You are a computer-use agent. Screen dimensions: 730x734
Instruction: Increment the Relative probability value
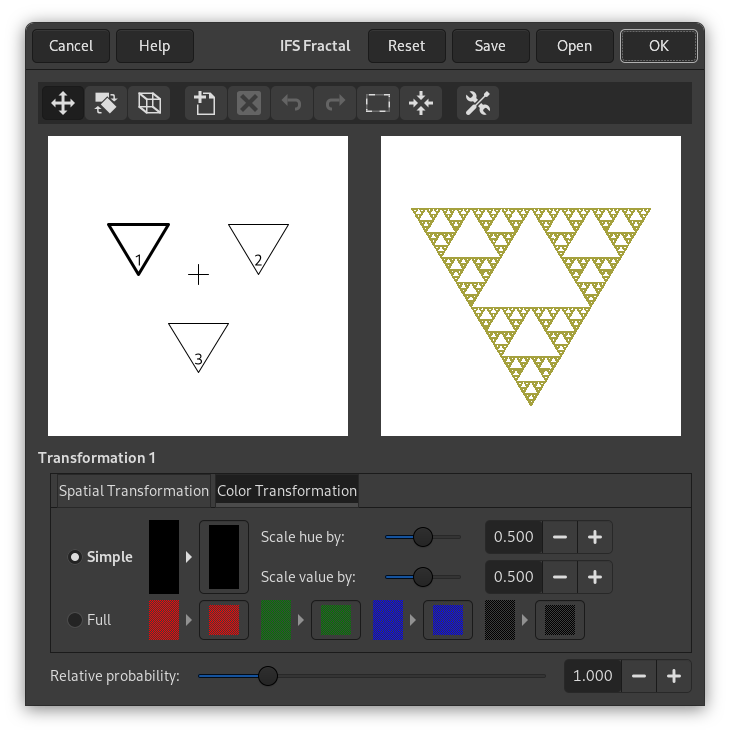pos(673,676)
